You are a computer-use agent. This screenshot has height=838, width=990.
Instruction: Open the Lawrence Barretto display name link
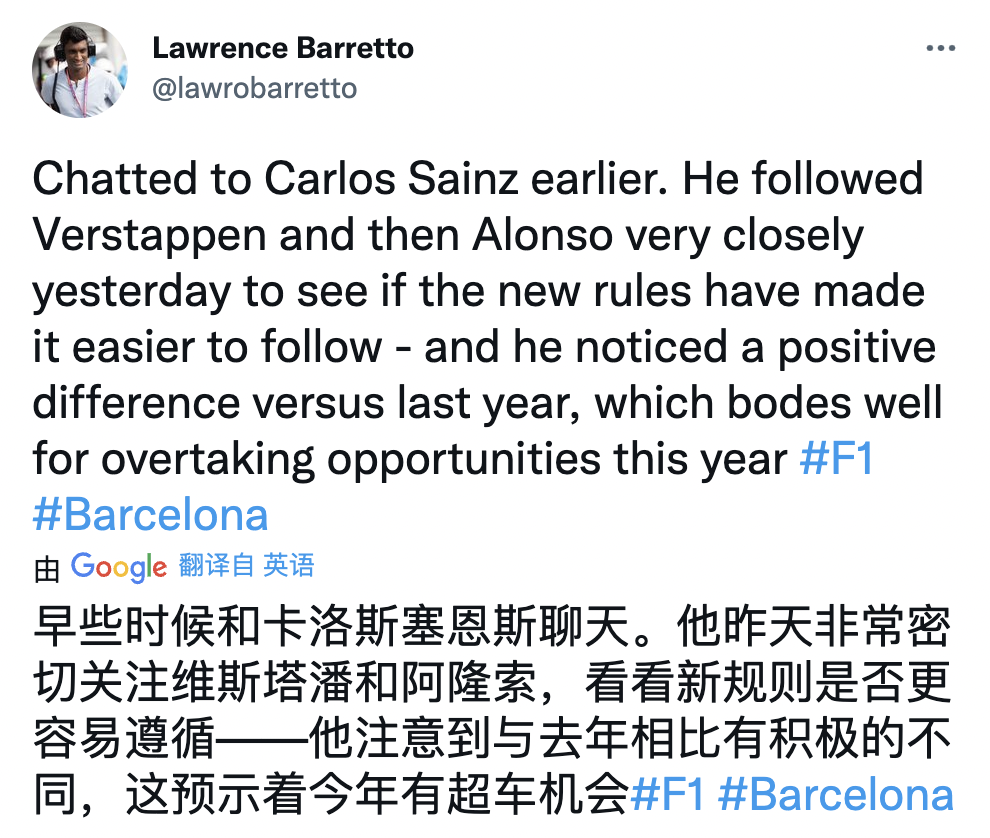point(283,48)
